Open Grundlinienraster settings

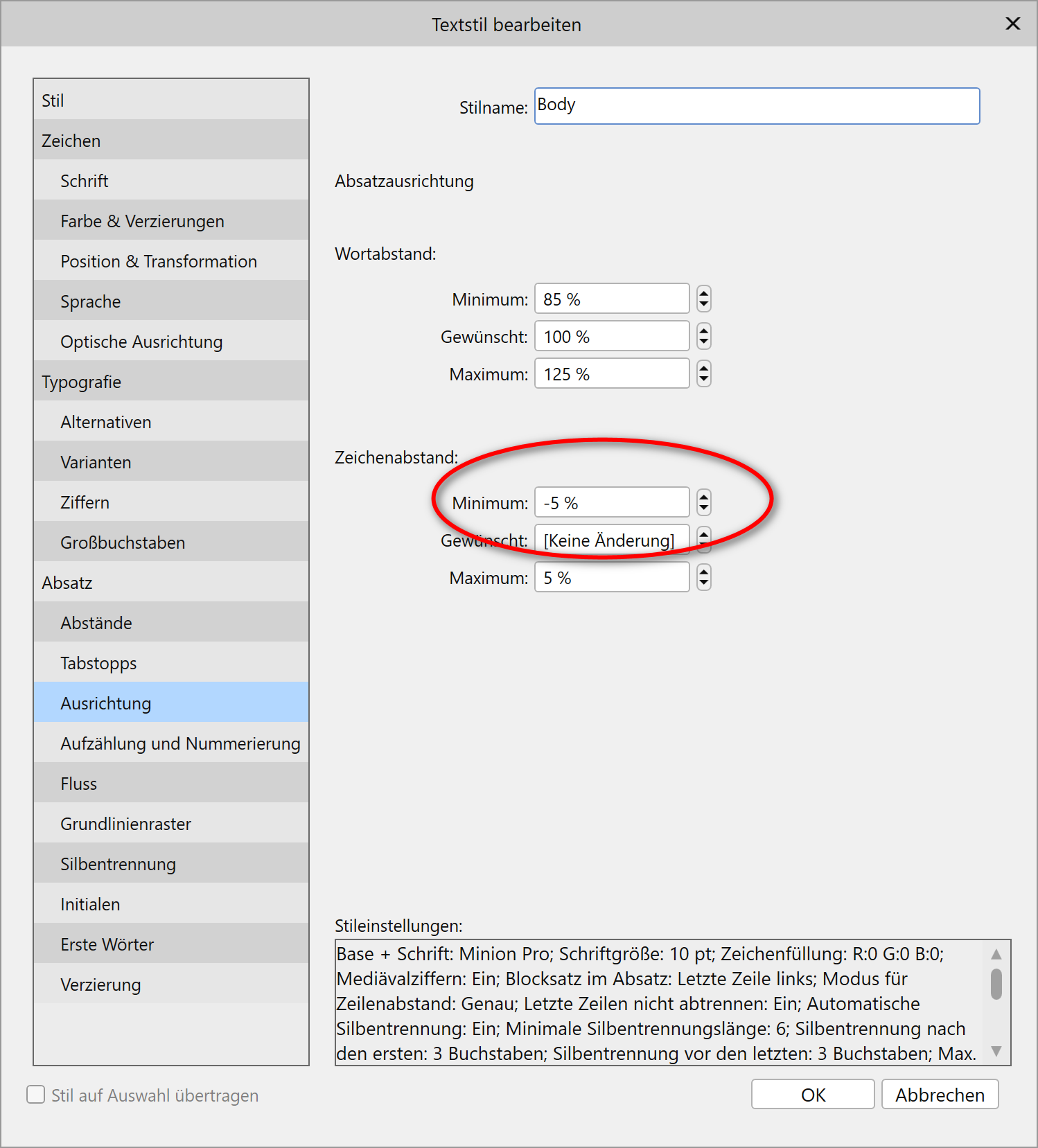[x=171, y=823]
